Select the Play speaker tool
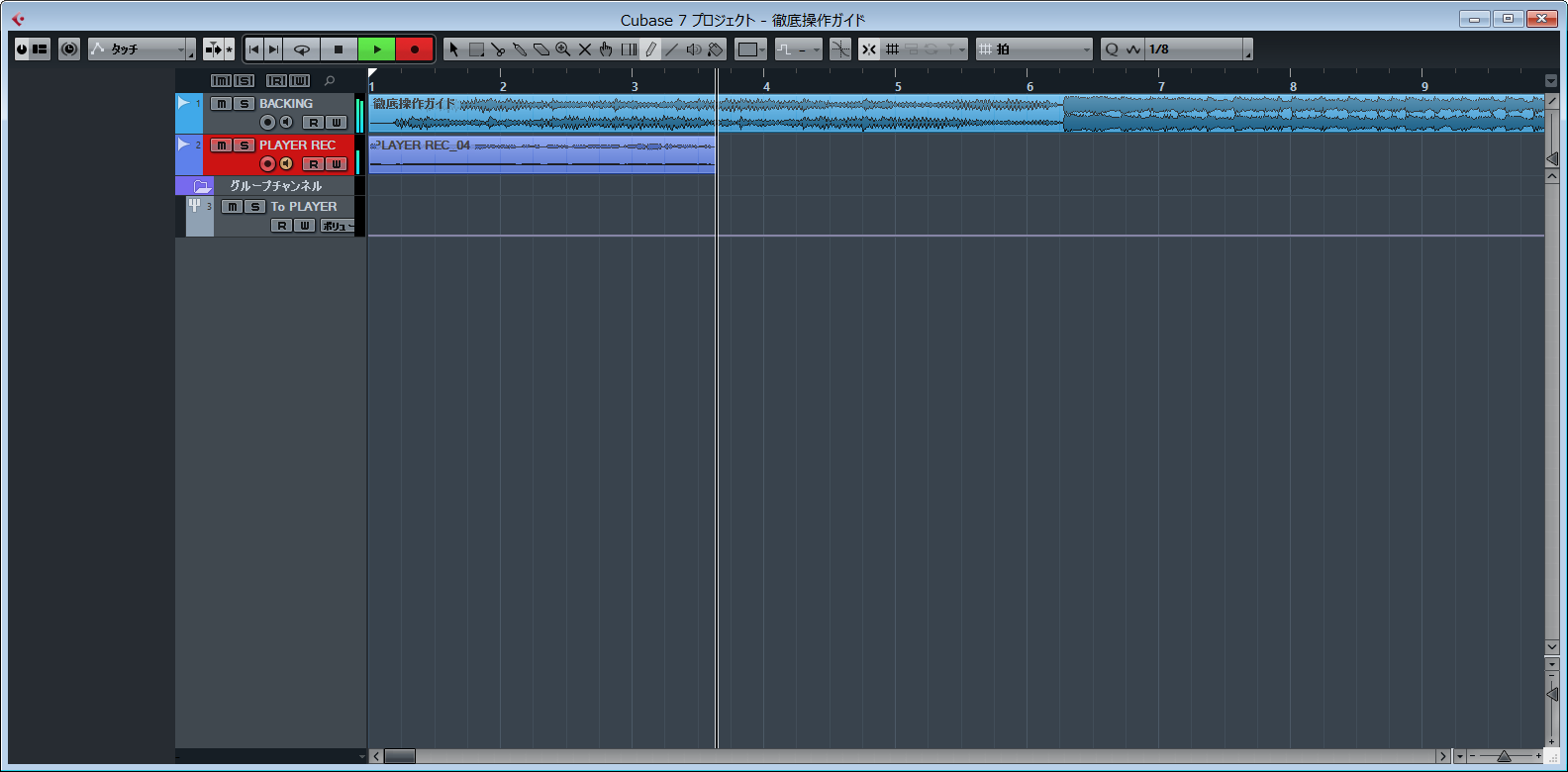Image resolution: width=1568 pixels, height=772 pixels. (x=694, y=49)
